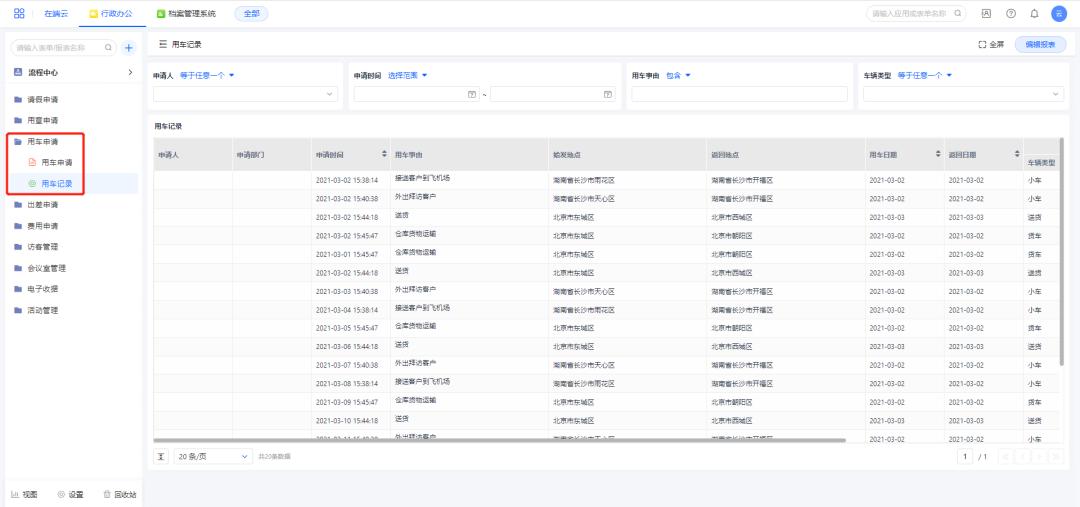
Task: Open 回收站 recycle bin in the sidebar
Action: tap(120, 495)
